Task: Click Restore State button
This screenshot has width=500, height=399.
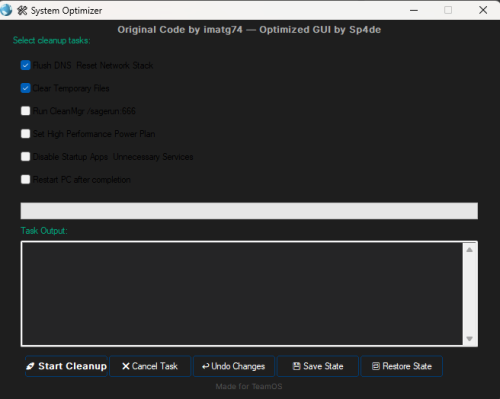Action: pos(402,366)
